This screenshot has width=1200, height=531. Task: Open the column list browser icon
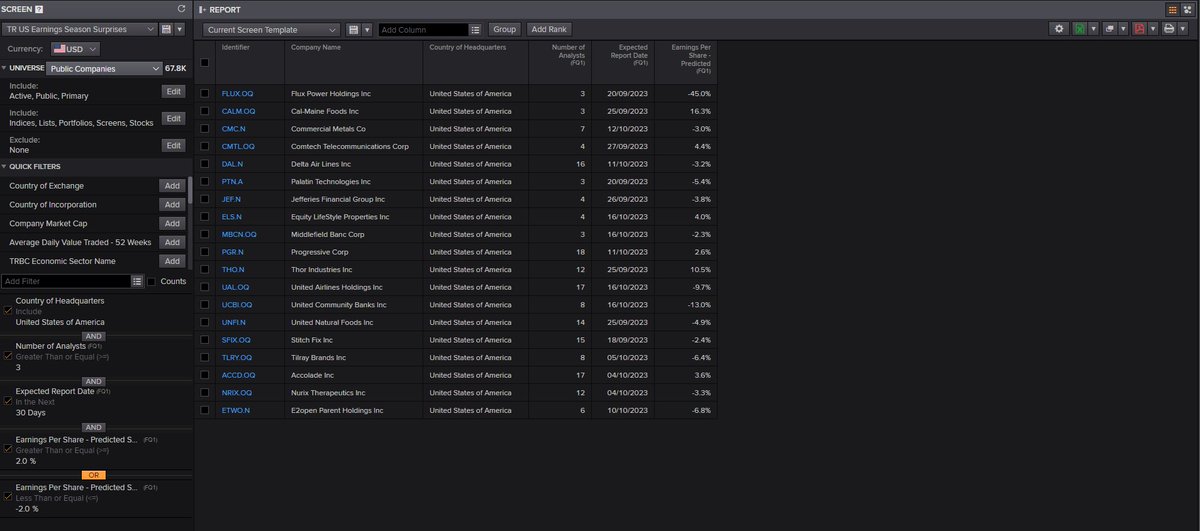click(475, 30)
